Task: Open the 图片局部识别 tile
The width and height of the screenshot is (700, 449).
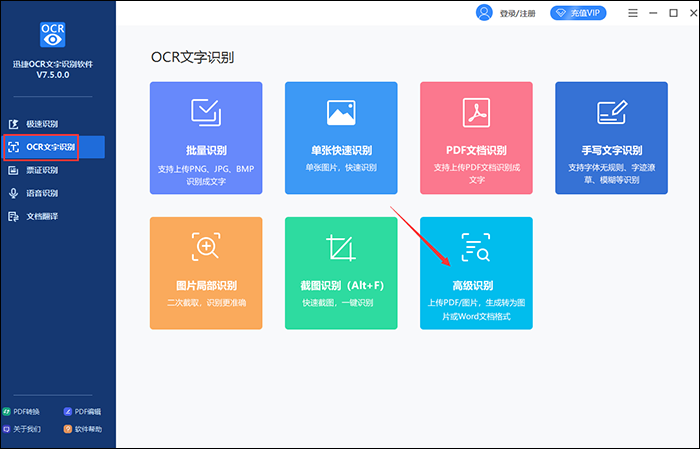Action: click(x=206, y=273)
